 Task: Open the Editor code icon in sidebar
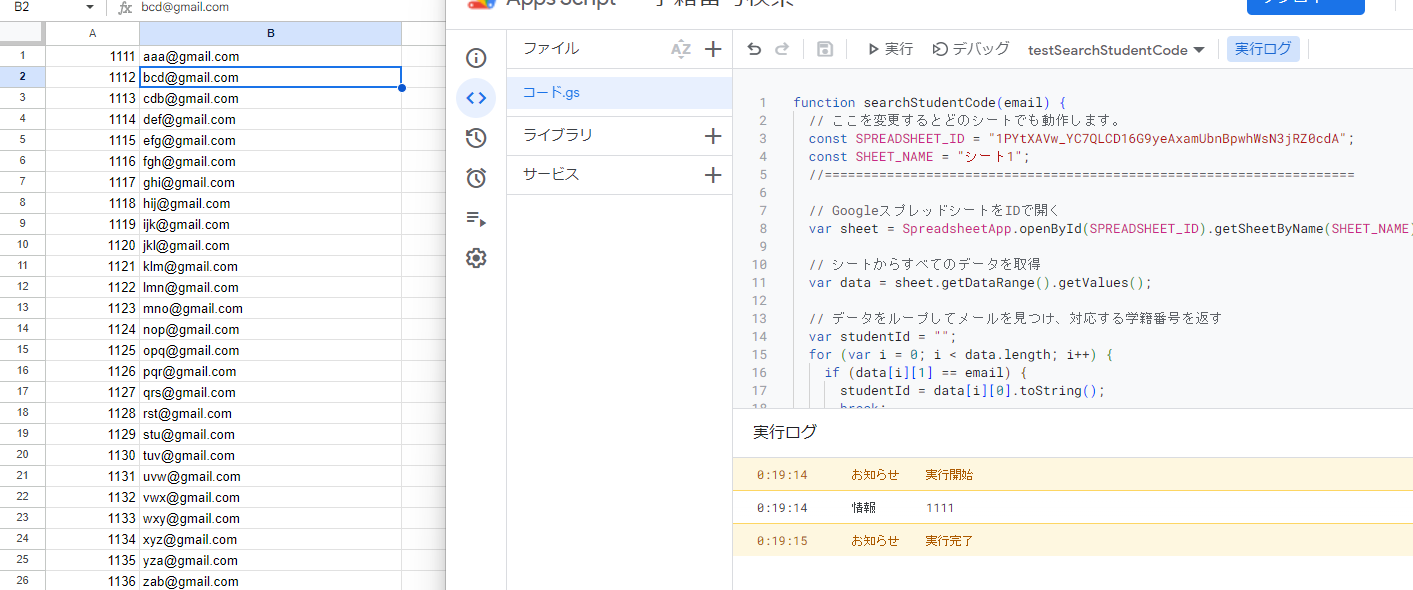click(x=476, y=98)
